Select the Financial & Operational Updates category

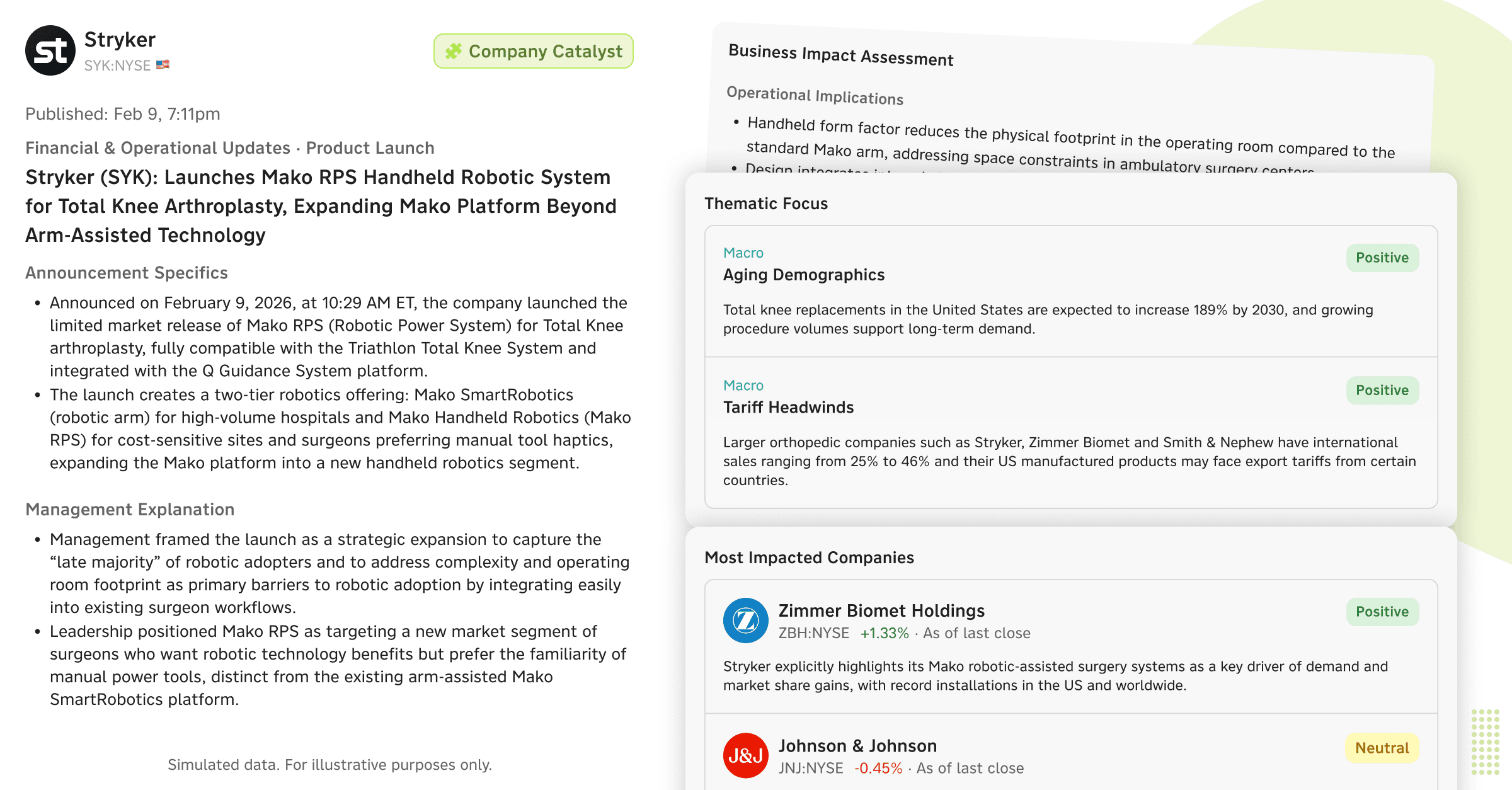(157, 147)
